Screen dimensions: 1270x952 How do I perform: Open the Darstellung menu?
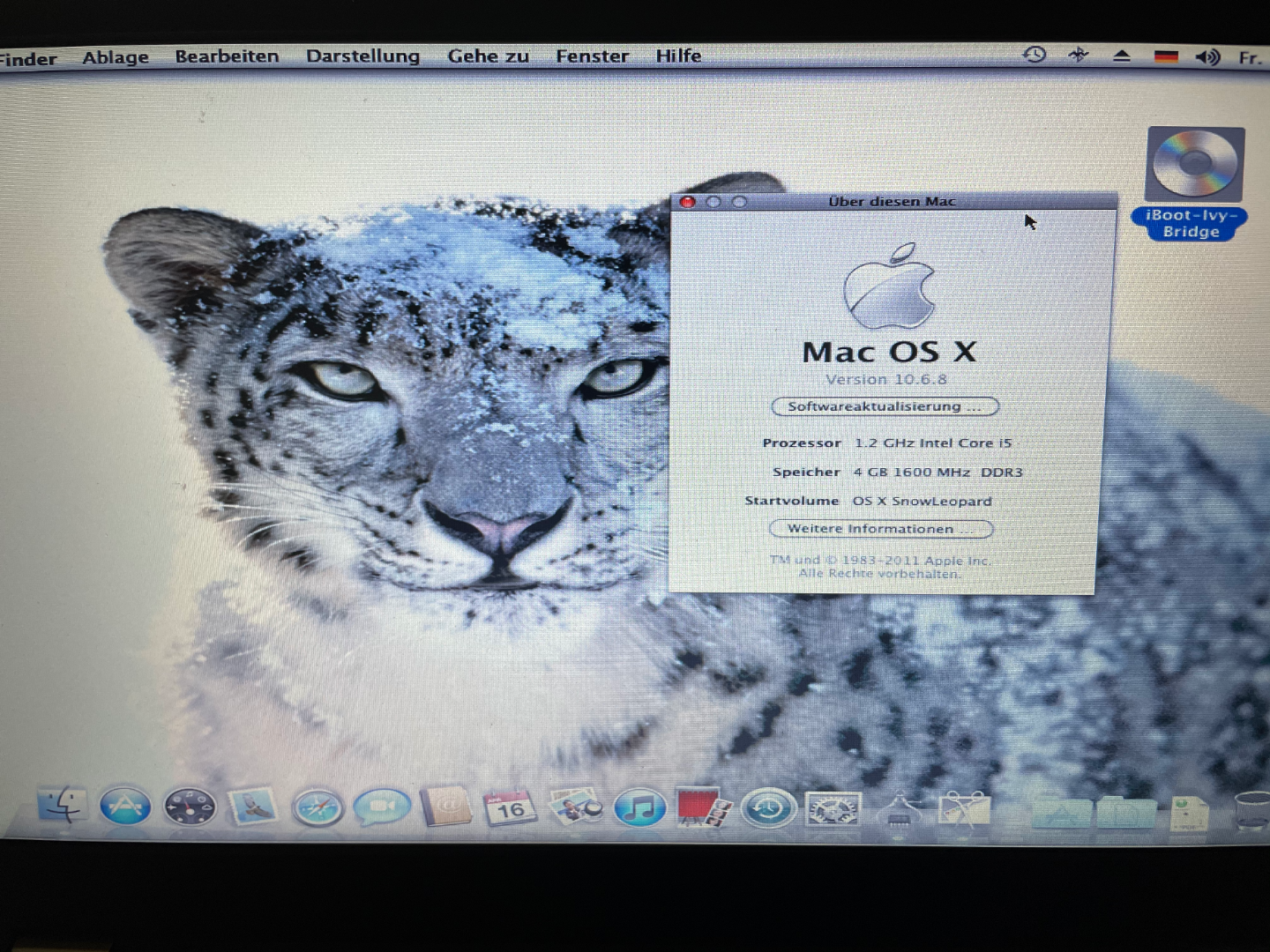click(x=362, y=56)
